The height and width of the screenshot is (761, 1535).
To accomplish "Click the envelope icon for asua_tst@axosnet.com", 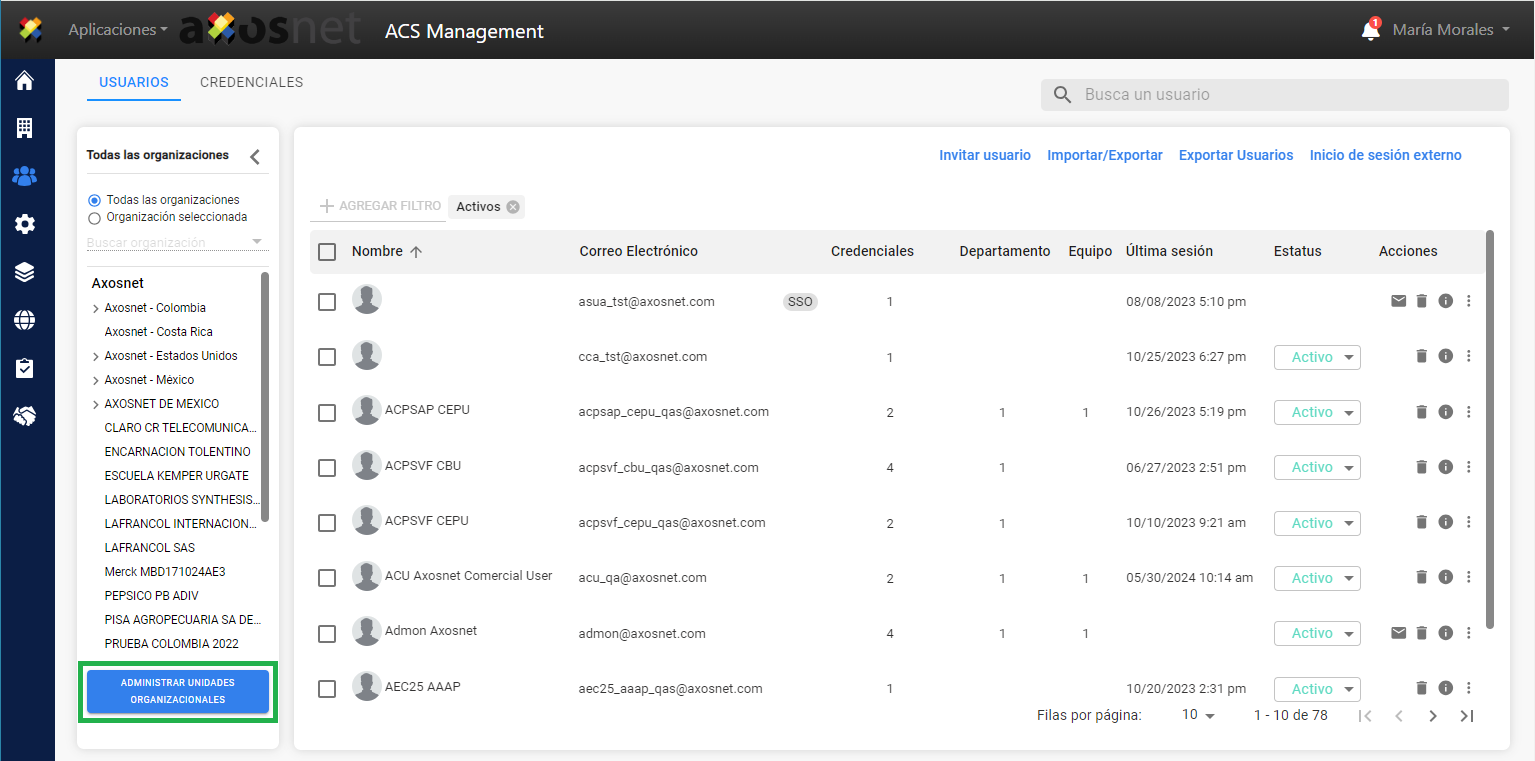I will pos(1398,301).
